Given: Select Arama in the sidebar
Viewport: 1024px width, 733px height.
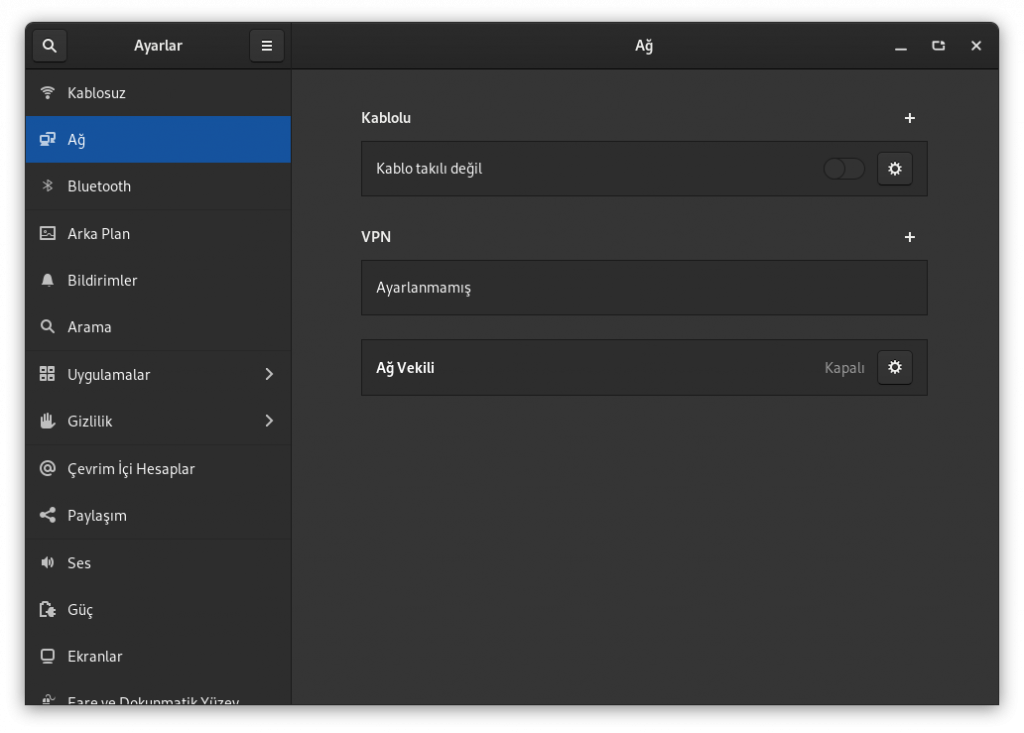Looking at the screenshot, I should click(x=89, y=327).
